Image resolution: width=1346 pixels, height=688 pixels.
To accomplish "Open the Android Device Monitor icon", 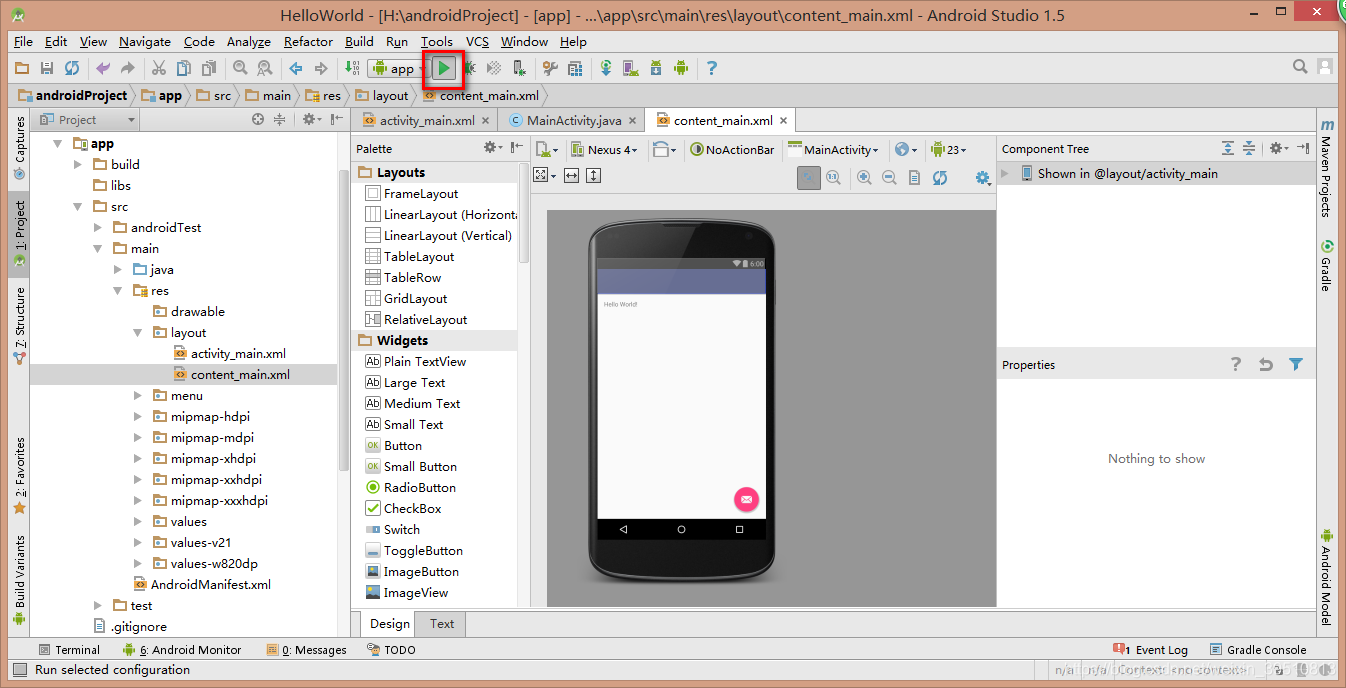I will [x=681, y=68].
